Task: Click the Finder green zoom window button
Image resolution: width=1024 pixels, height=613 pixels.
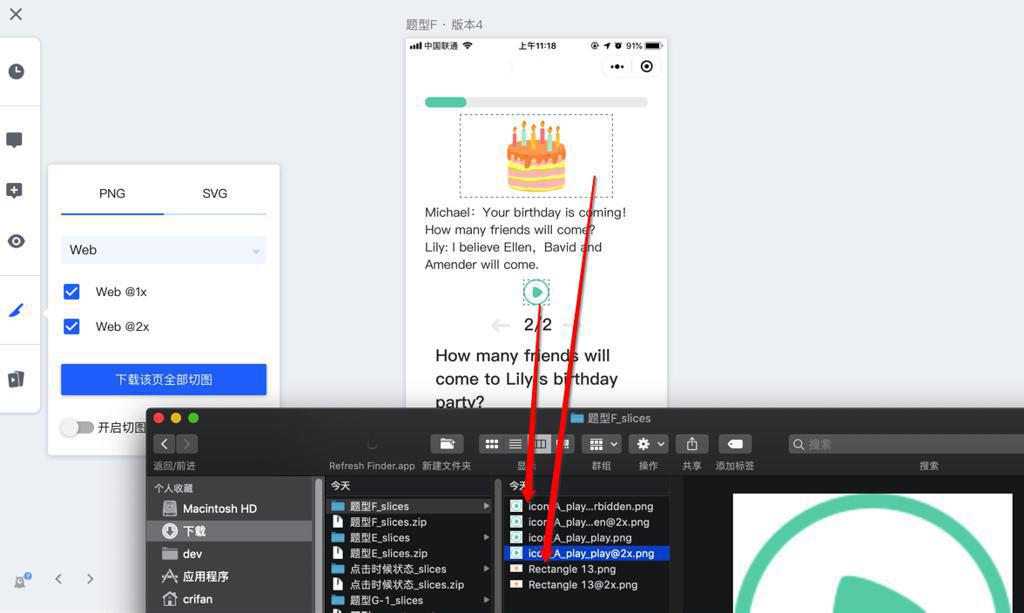Action: [x=193, y=418]
